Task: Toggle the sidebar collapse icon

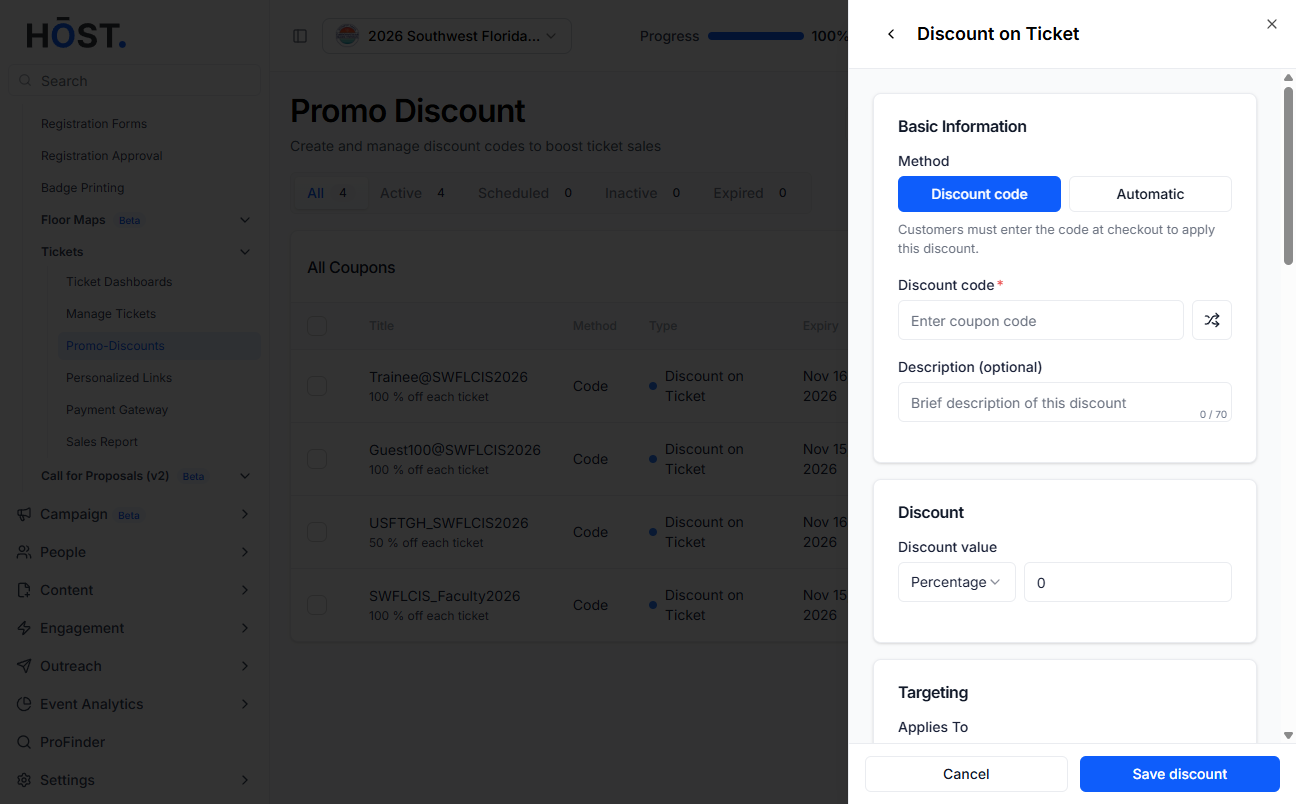Action: [300, 36]
